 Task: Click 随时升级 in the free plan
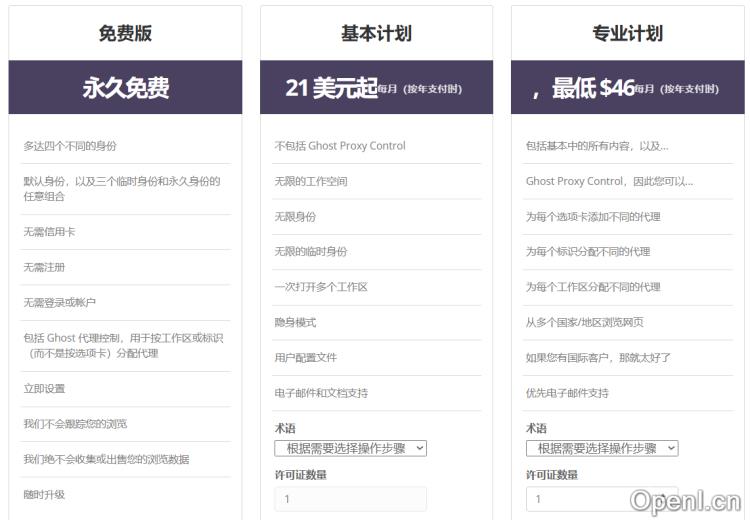click(44, 495)
